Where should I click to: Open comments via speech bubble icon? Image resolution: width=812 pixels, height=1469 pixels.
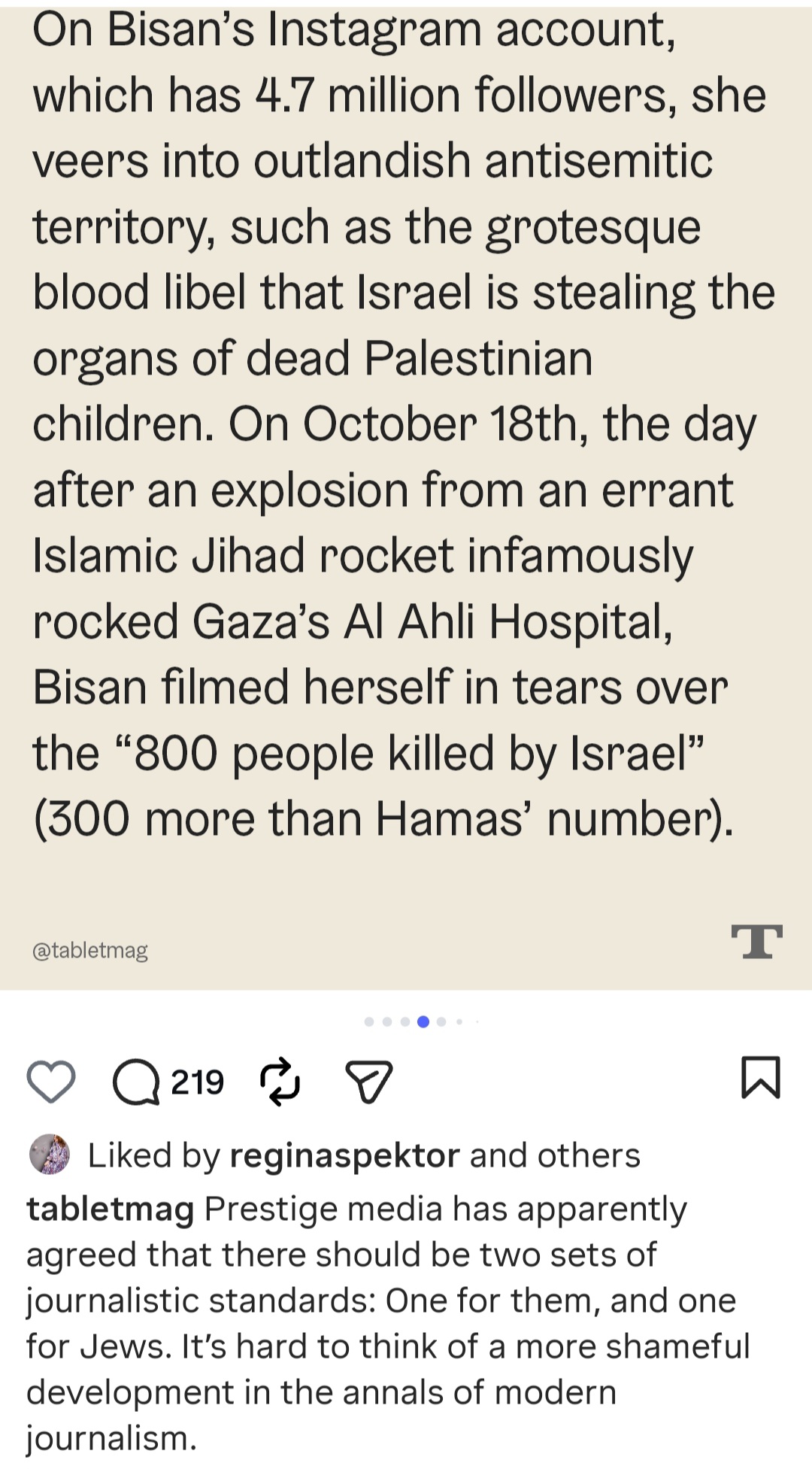[136, 1082]
